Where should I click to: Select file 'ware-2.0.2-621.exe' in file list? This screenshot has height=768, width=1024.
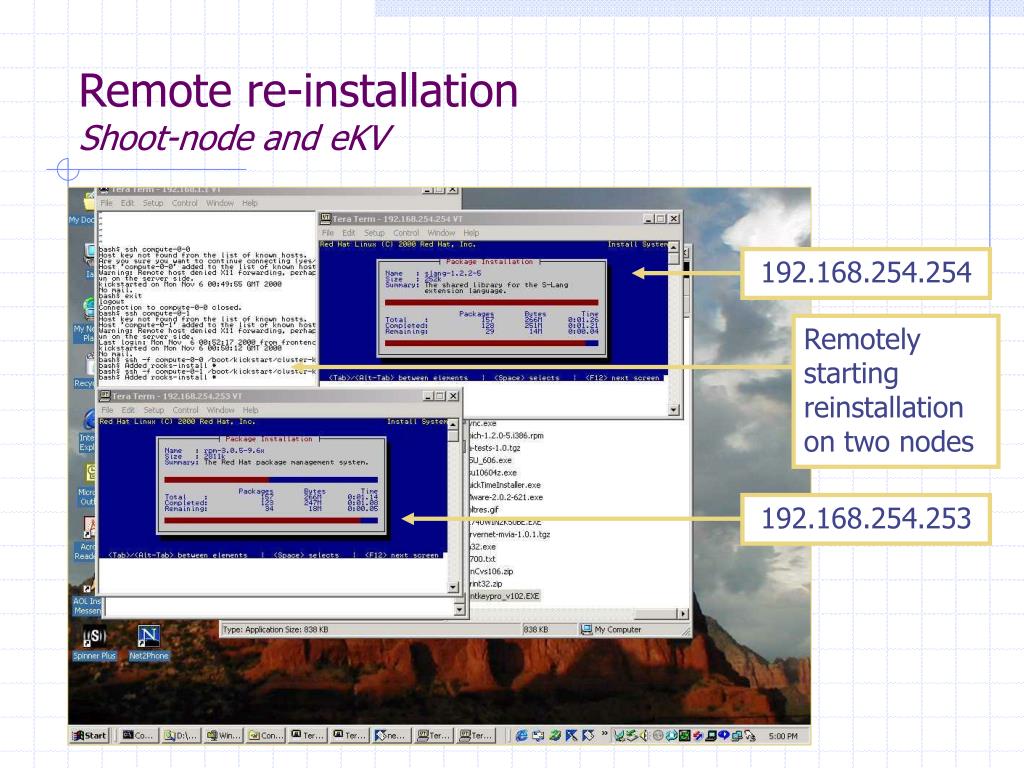[506, 498]
